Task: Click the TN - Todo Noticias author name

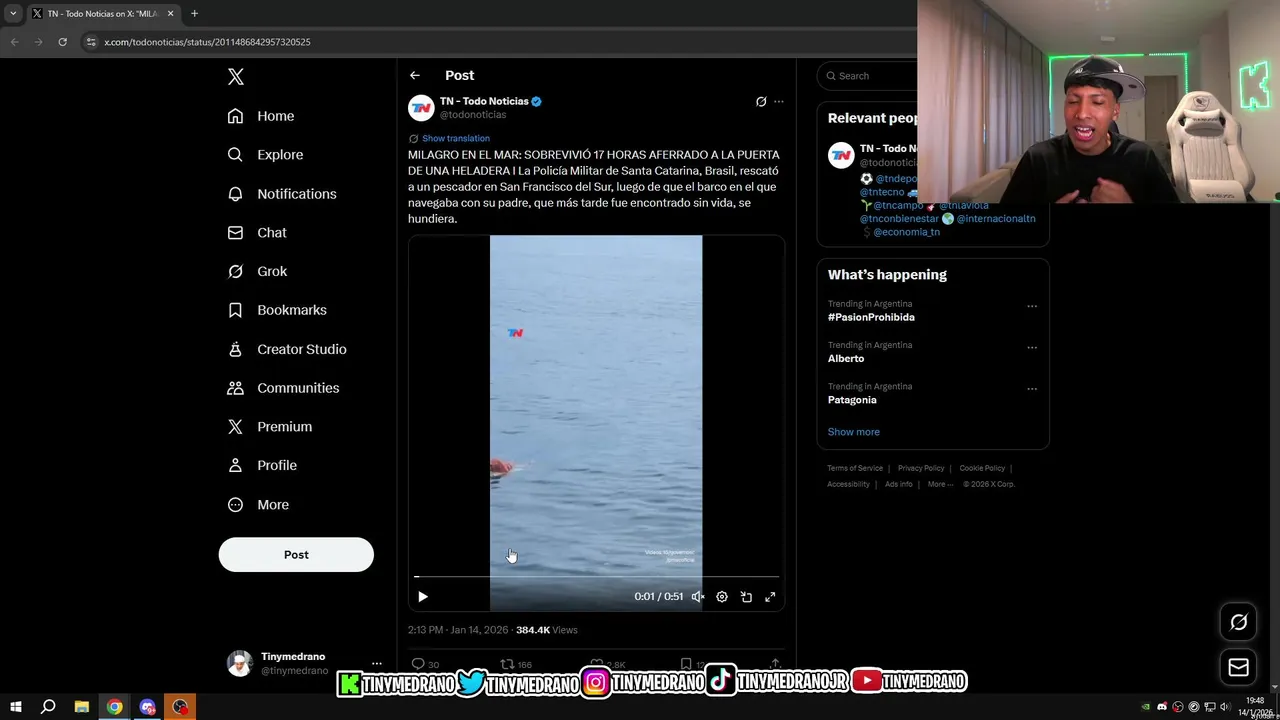Action: tap(484, 101)
